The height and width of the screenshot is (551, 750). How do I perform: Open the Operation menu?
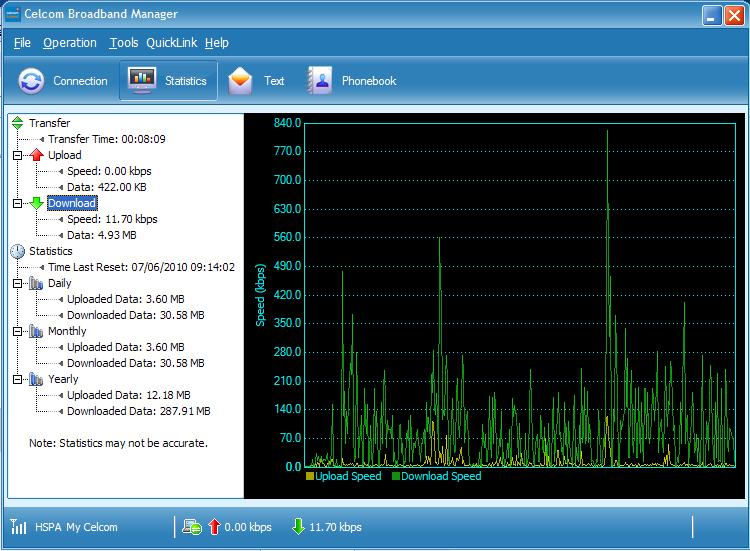[x=70, y=43]
